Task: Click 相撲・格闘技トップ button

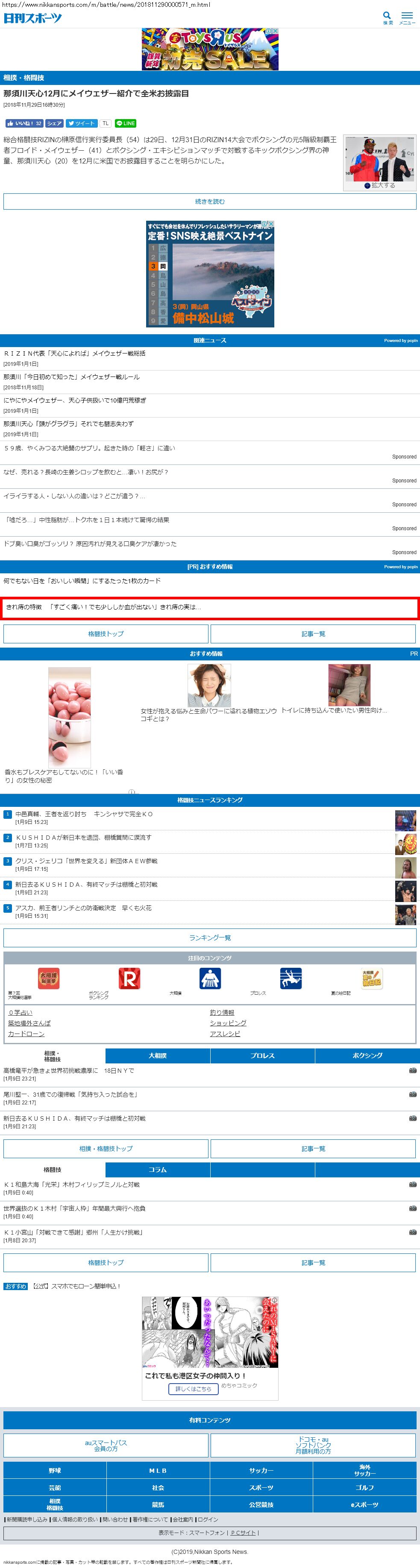Action: (x=106, y=1149)
